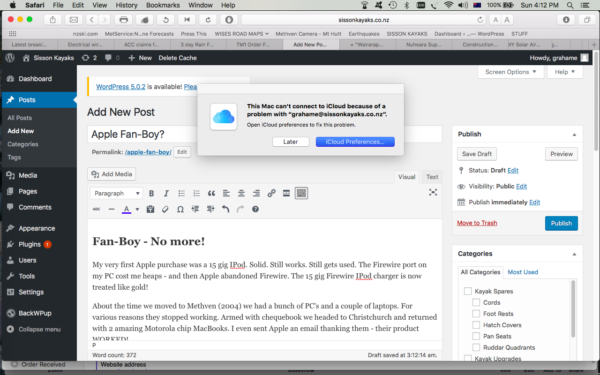Insert a link using the chain icon
The width and height of the screenshot is (600, 375).
[x=271, y=193]
